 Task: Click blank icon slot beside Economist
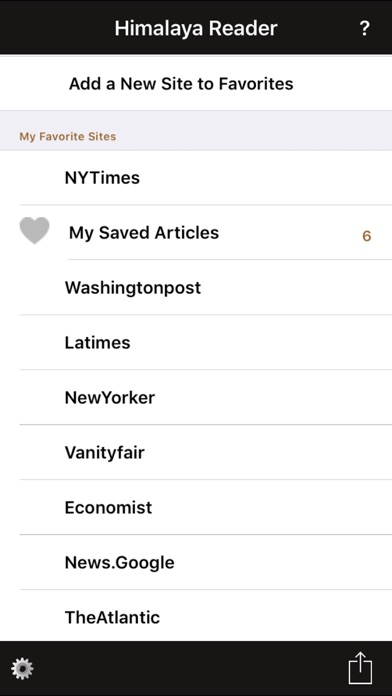[x=34, y=507]
